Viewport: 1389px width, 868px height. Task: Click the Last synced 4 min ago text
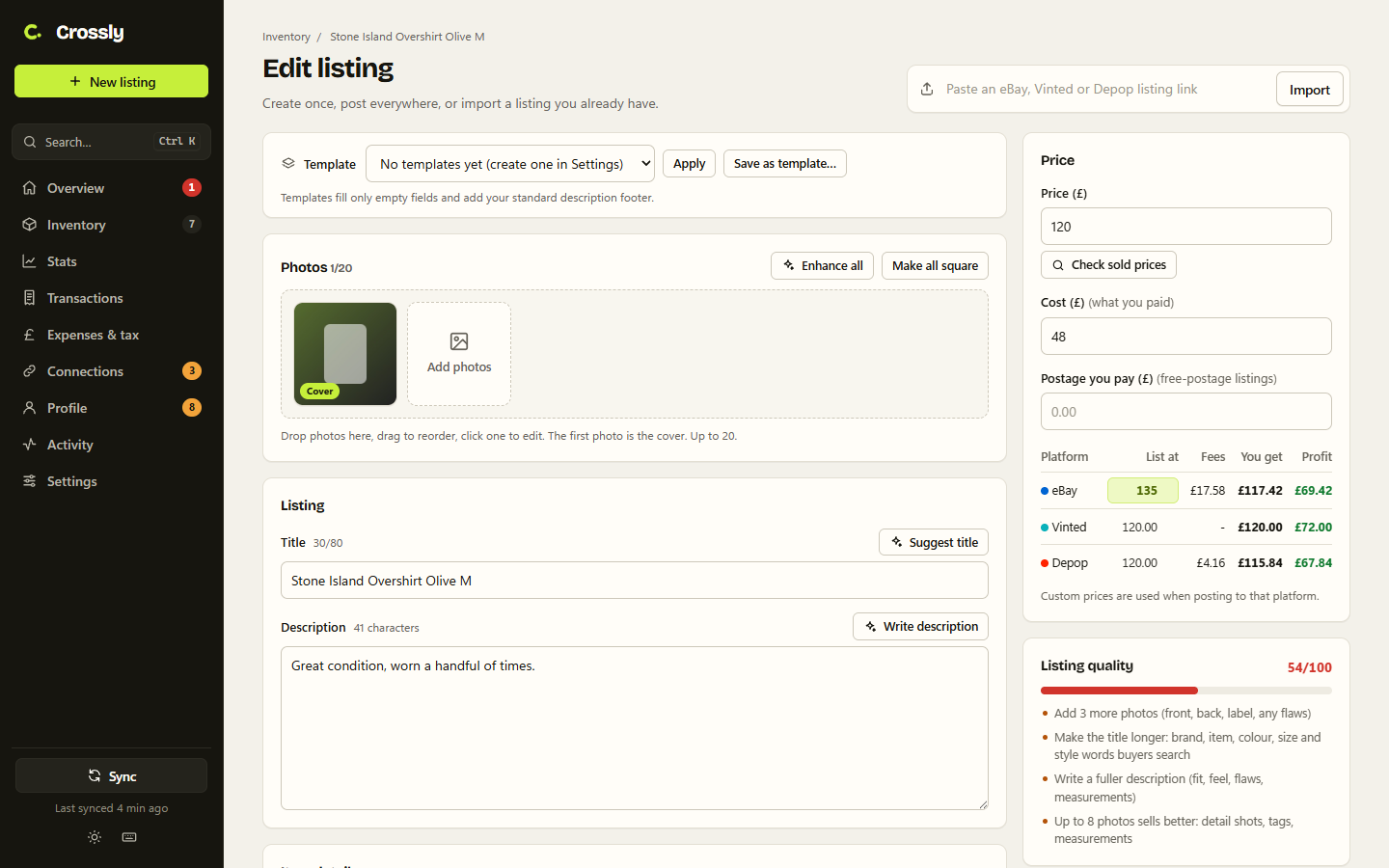coord(111,808)
